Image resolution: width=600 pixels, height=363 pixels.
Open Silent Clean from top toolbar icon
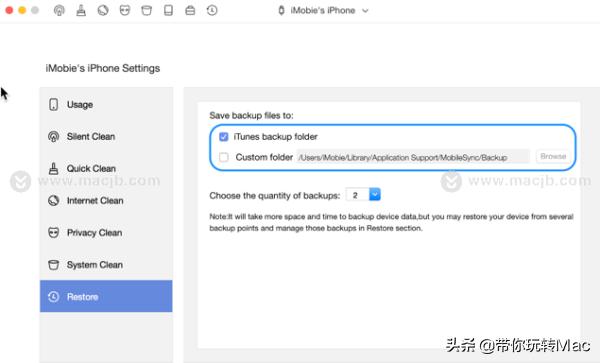click(x=59, y=10)
